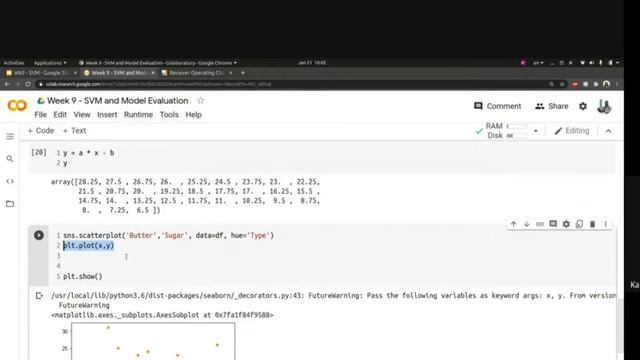The height and width of the screenshot is (360, 640).
Task: Add a new Text cell
Action: coord(74,131)
